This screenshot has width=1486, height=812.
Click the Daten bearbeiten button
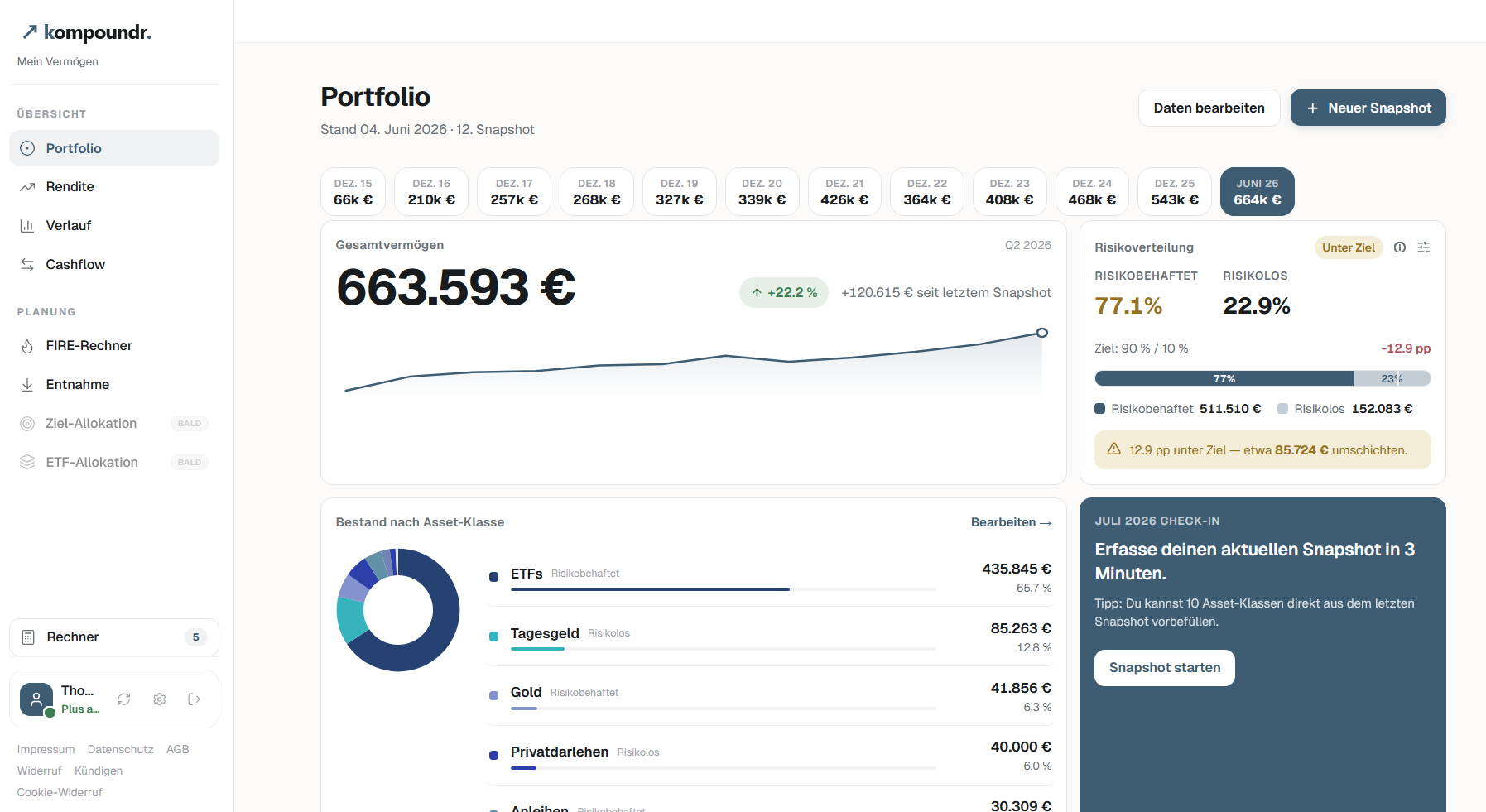point(1209,108)
